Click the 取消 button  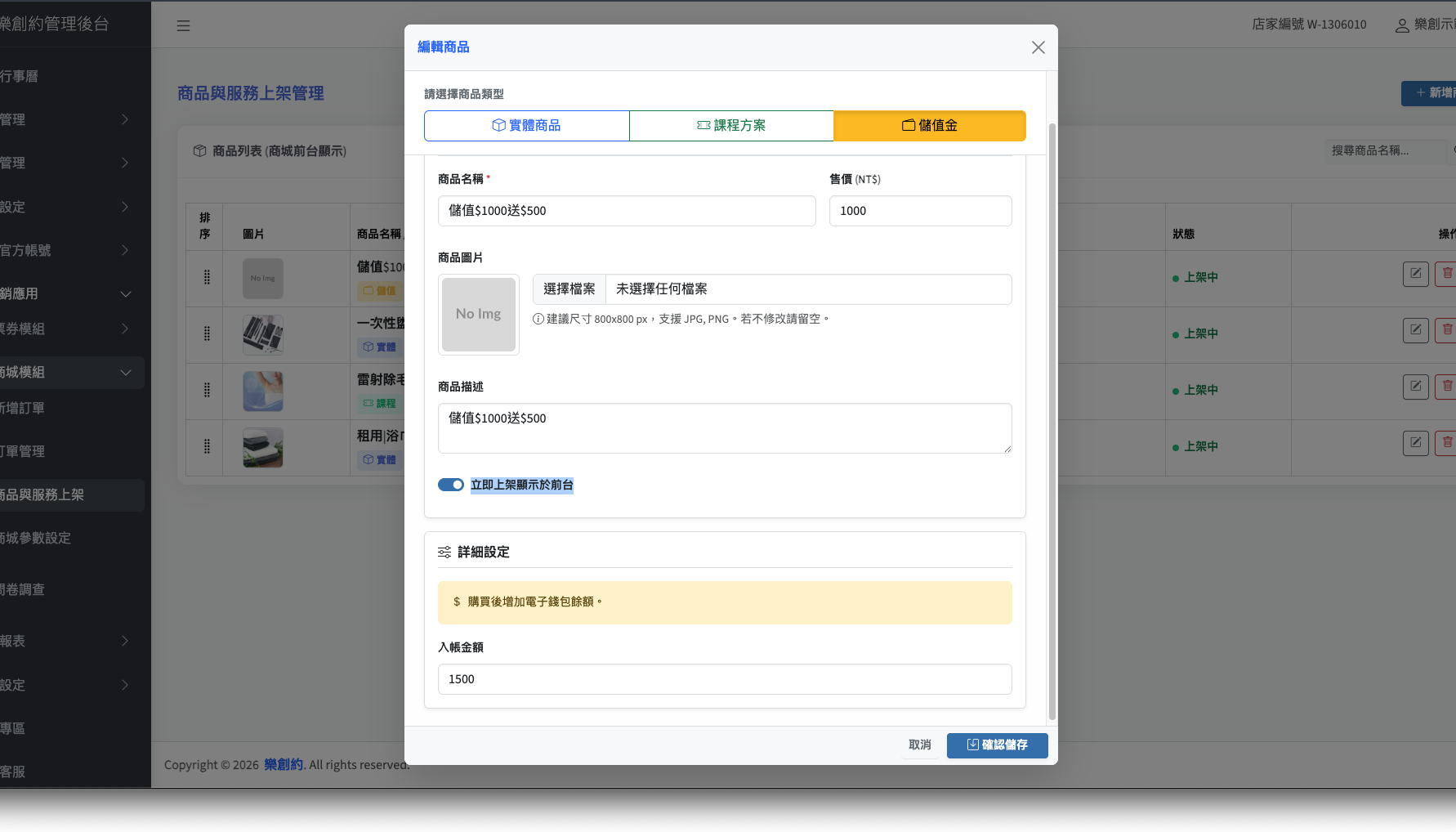(920, 745)
